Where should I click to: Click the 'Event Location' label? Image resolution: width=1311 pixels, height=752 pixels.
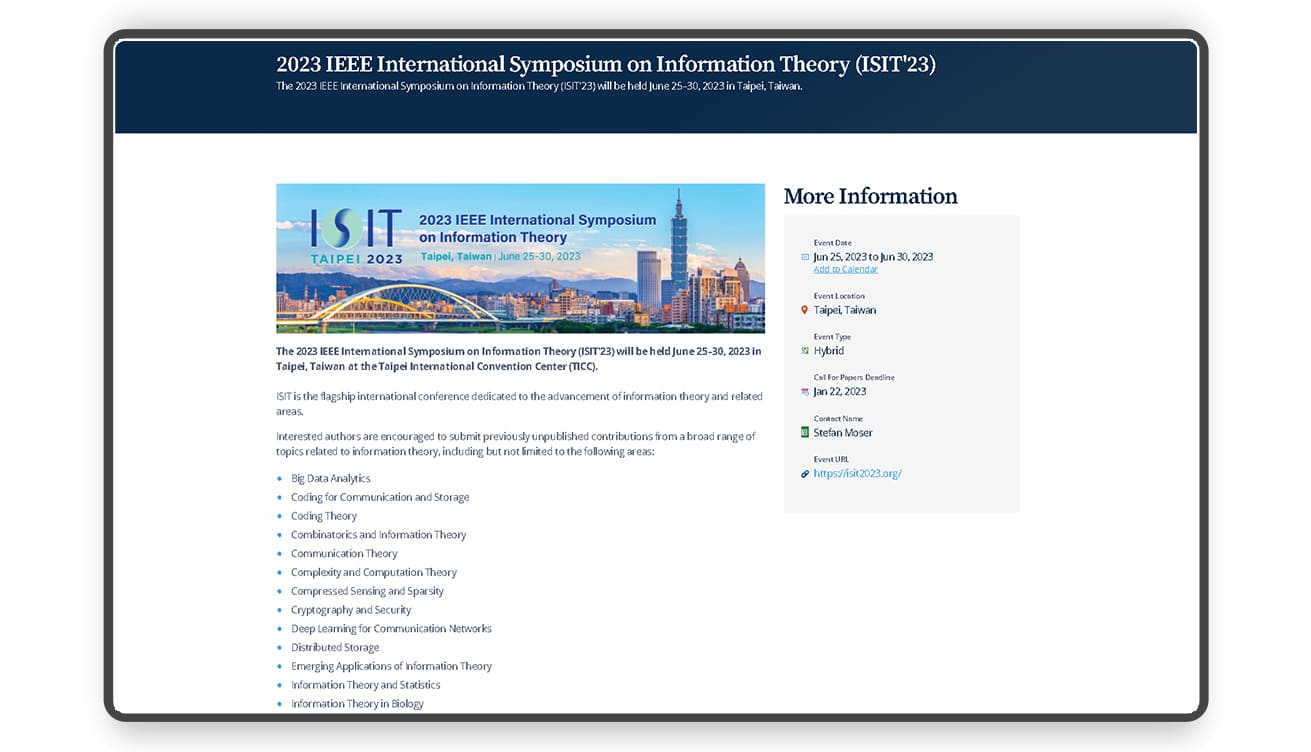point(839,296)
